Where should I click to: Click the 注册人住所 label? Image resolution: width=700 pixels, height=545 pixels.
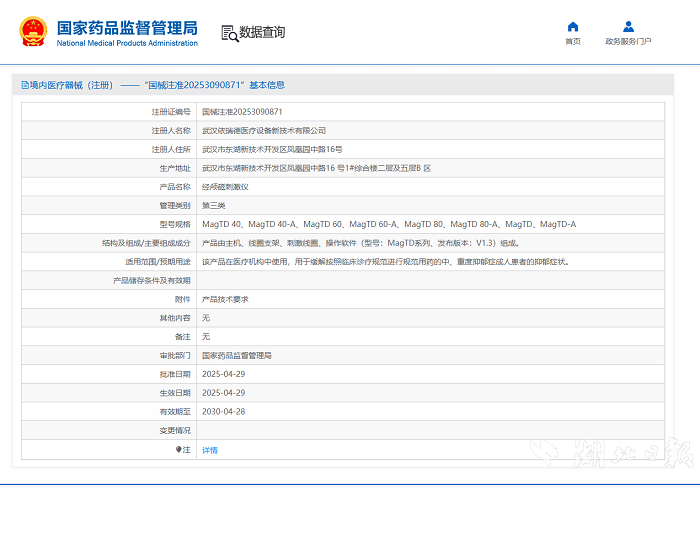(171, 149)
